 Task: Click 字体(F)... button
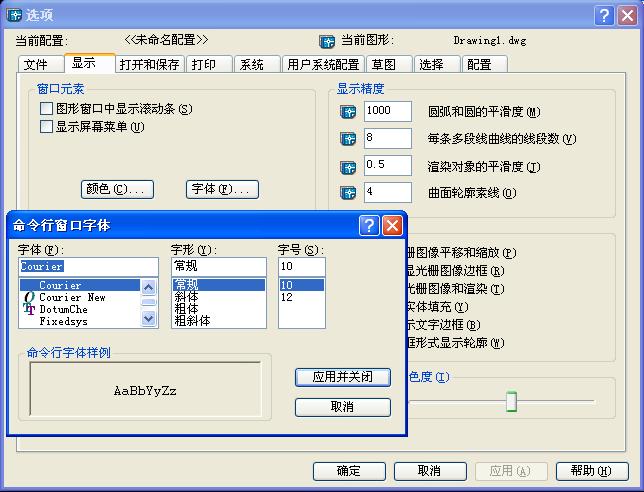pyautogui.click(x=222, y=189)
